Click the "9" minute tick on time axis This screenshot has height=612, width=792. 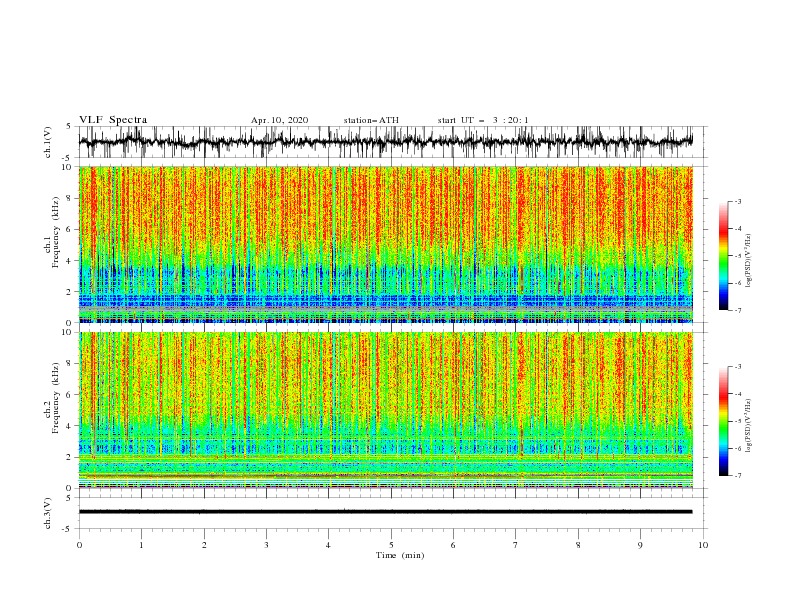pyautogui.click(x=640, y=545)
